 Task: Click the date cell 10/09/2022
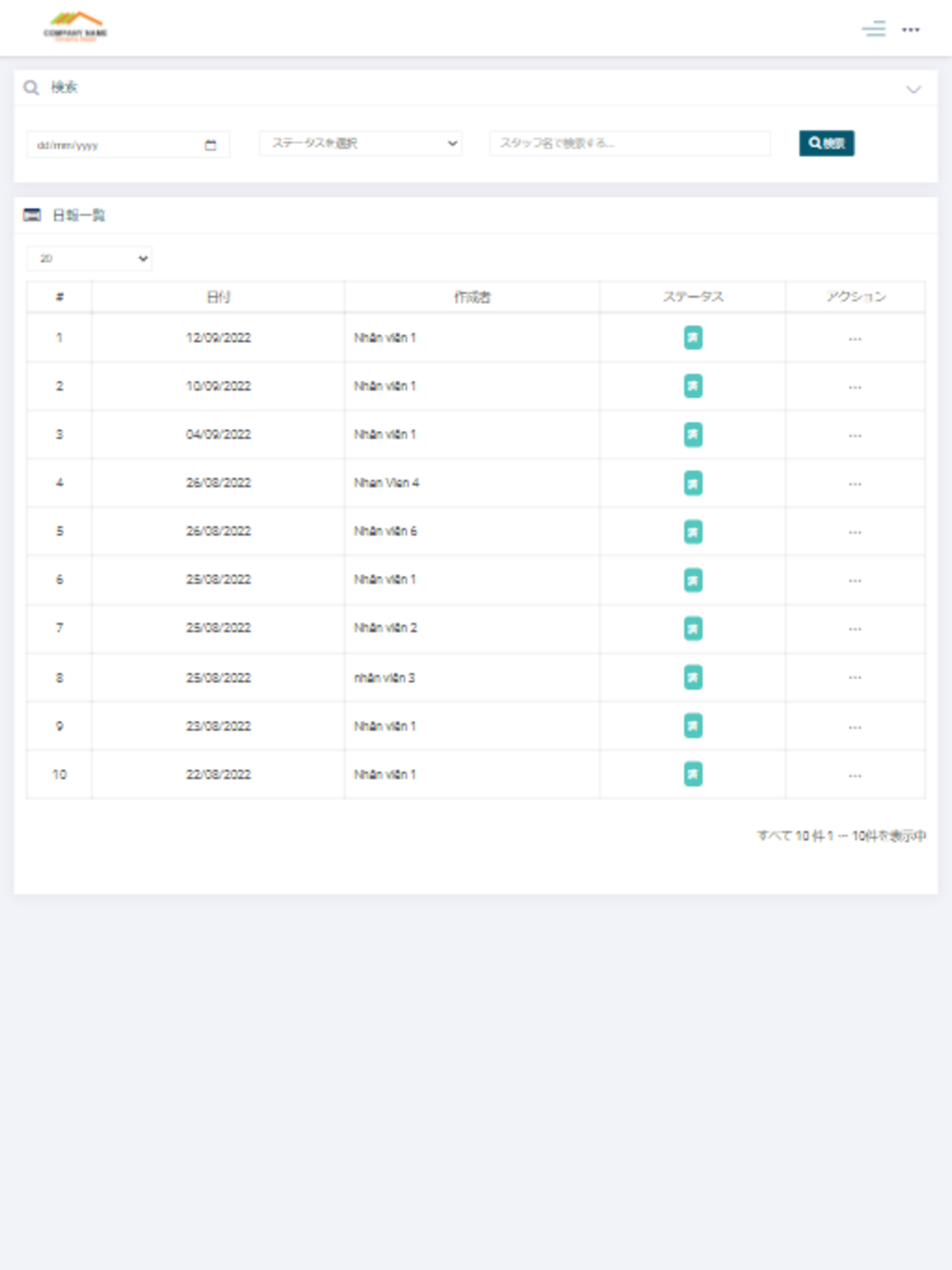218,387
